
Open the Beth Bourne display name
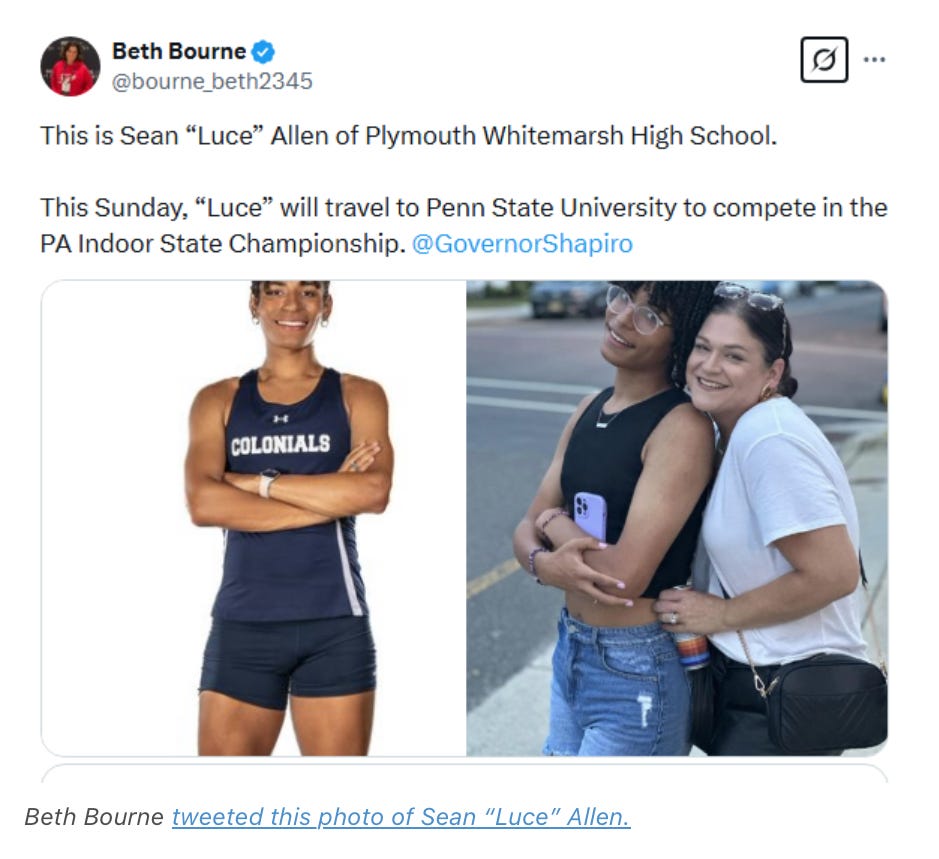coord(179,52)
